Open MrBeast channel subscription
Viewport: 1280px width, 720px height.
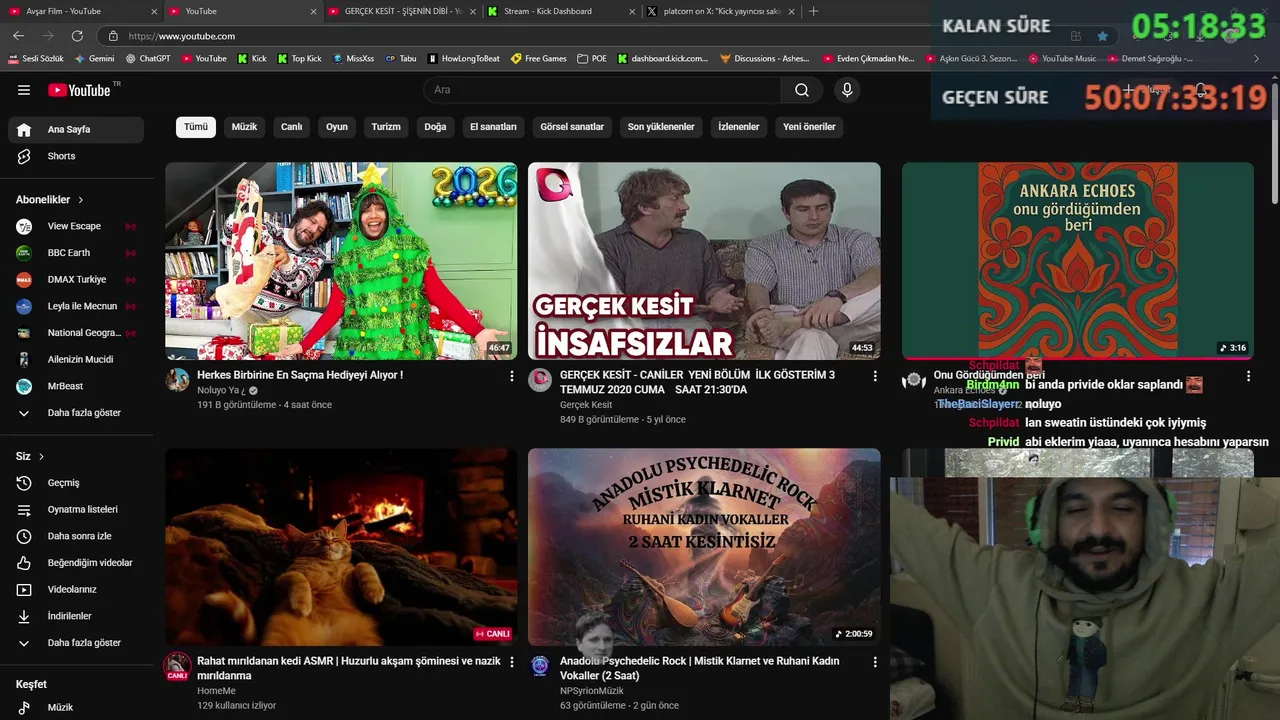click(x=76, y=386)
